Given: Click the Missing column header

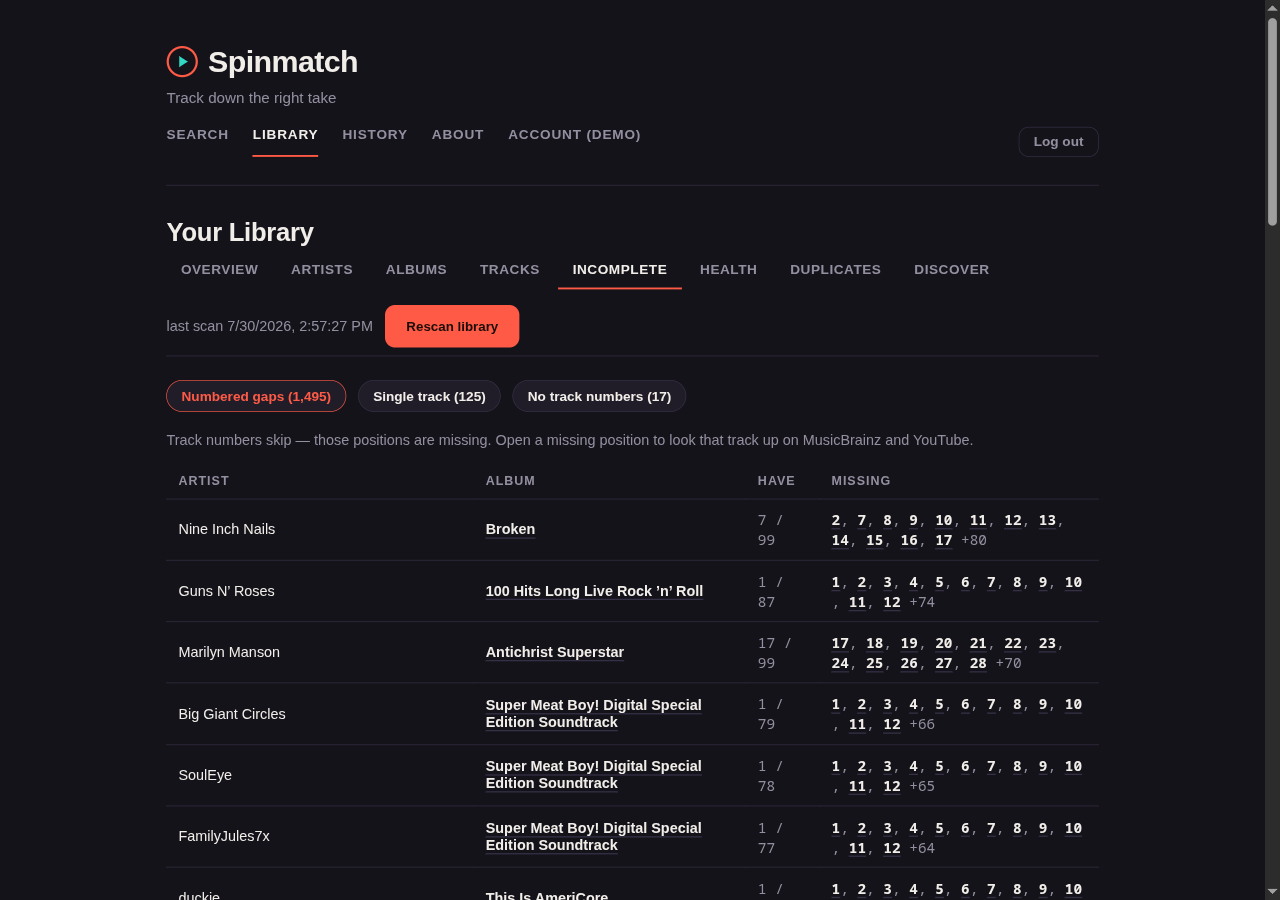Looking at the screenshot, I should point(861,481).
